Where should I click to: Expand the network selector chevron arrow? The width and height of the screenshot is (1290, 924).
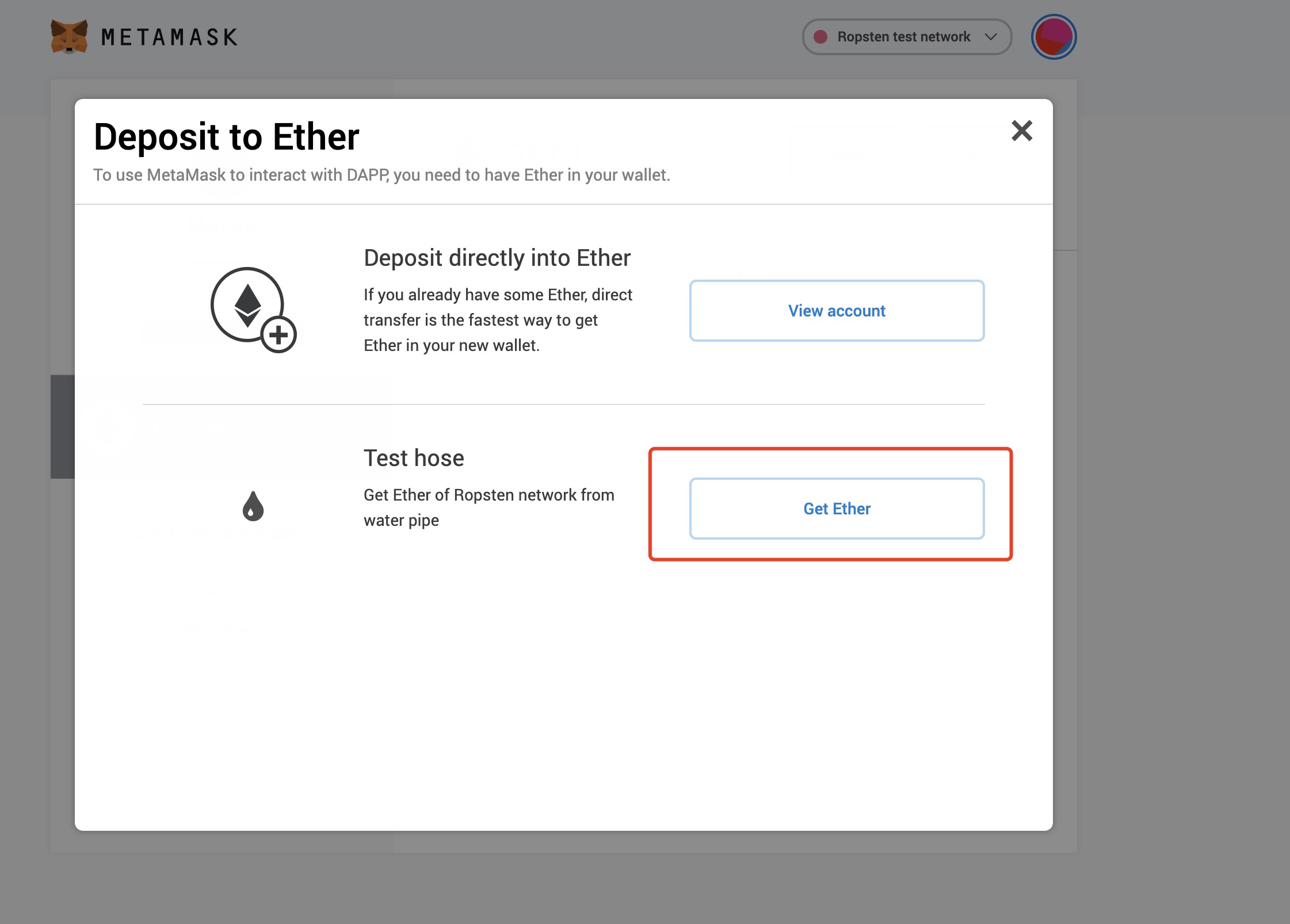pyautogui.click(x=991, y=37)
